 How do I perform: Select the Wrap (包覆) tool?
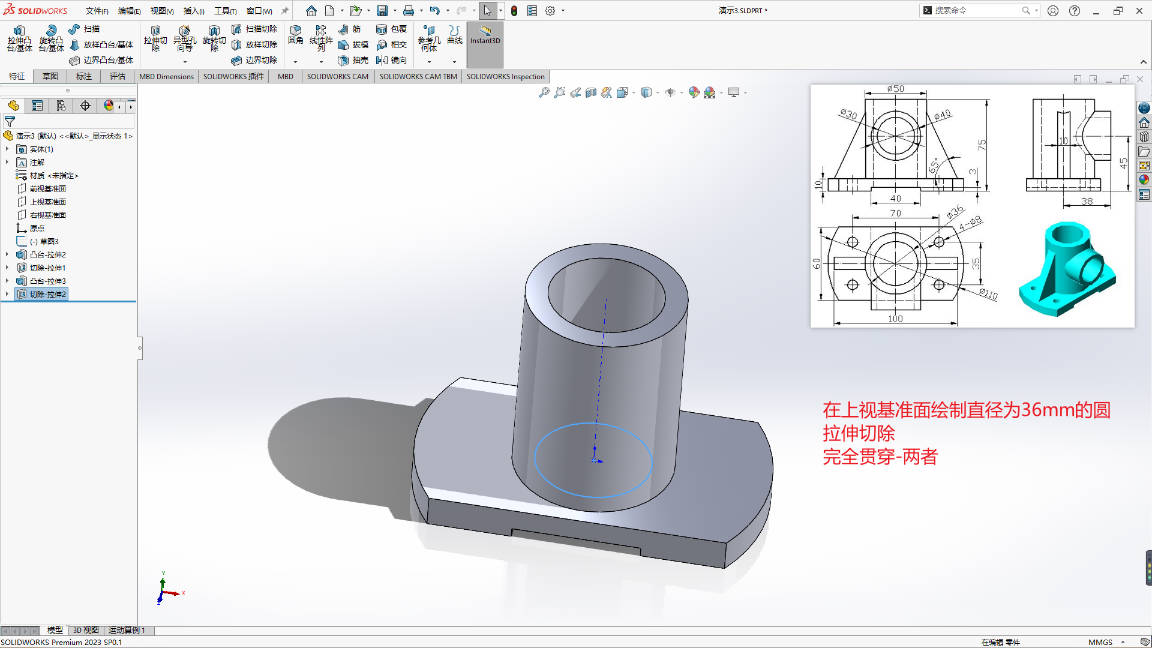click(x=392, y=29)
